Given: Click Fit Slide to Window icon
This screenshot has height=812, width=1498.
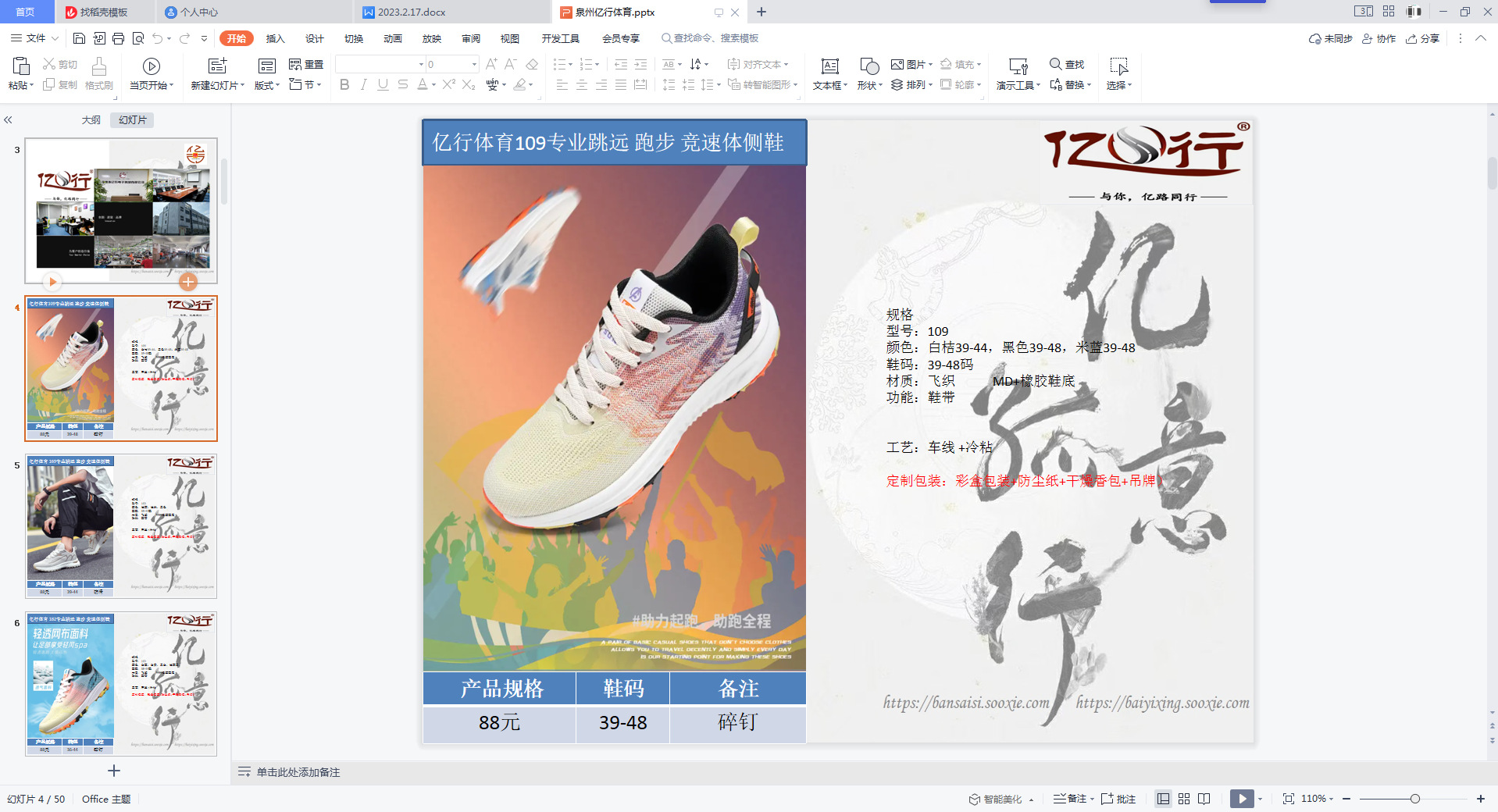Looking at the screenshot, I should point(1289,799).
